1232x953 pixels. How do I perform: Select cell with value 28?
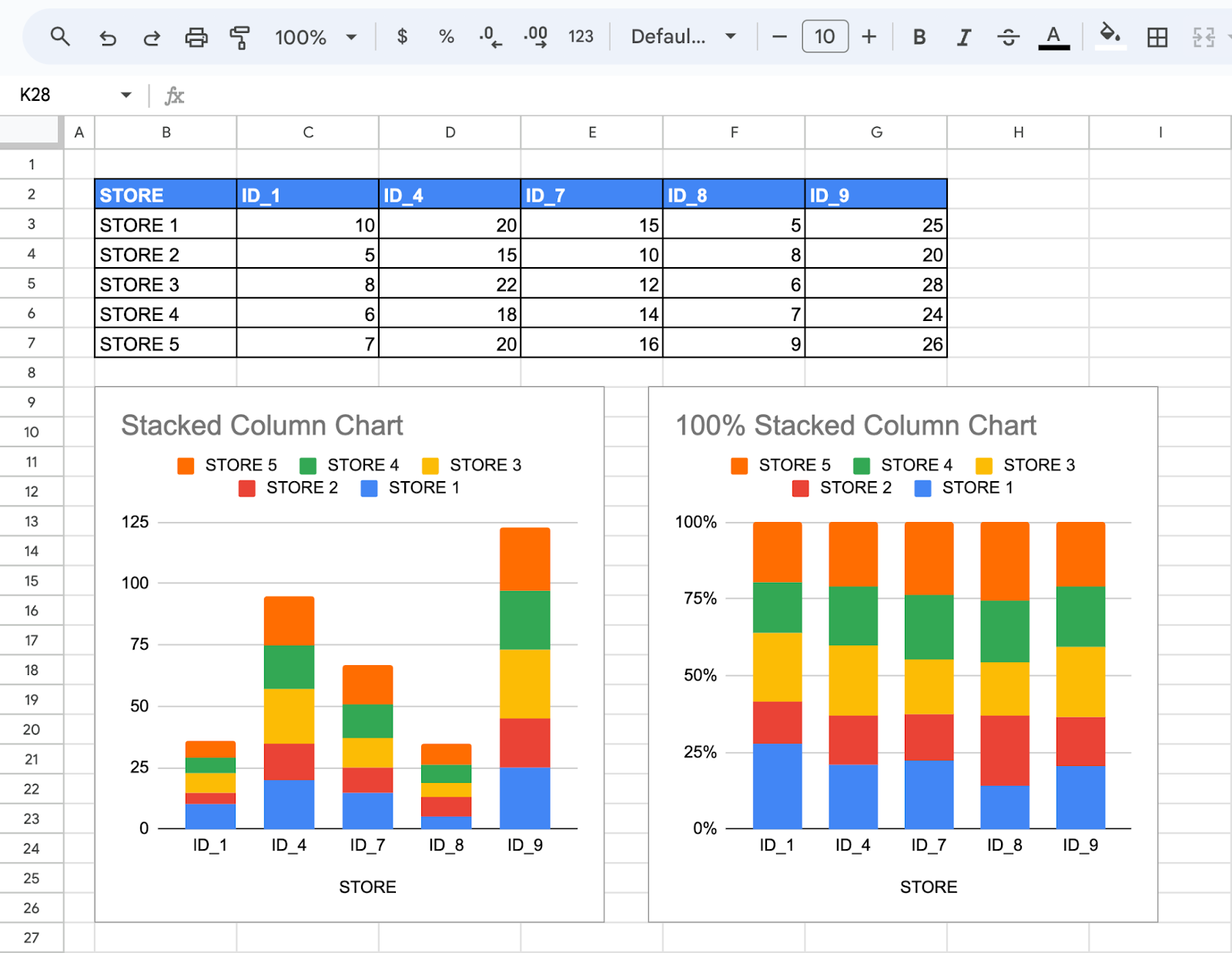(x=876, y=284)
